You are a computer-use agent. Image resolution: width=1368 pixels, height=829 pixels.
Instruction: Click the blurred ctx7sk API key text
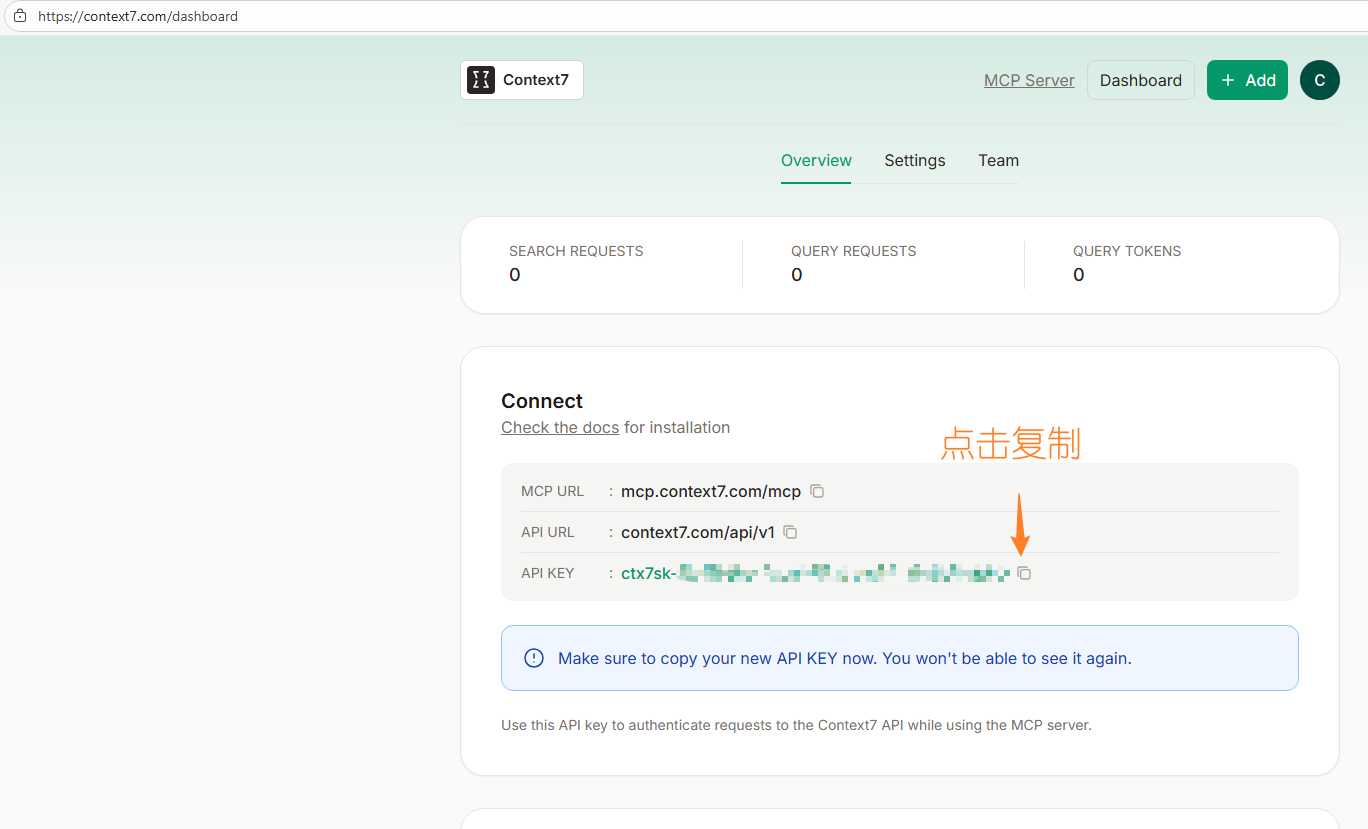(x=815, y=573)
